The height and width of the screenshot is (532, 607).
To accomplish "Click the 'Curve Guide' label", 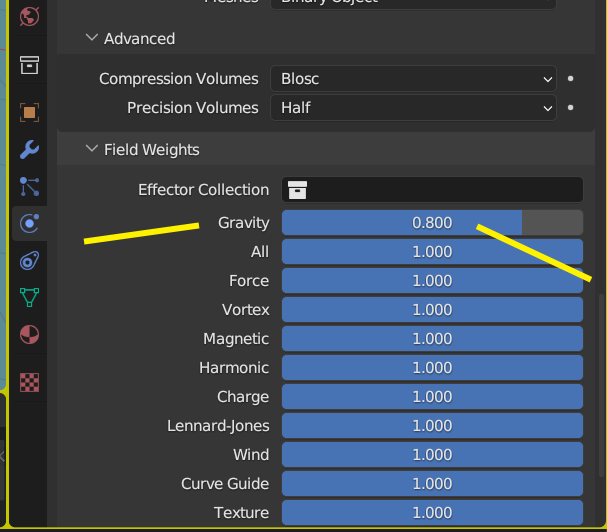I will coord(225,484).
